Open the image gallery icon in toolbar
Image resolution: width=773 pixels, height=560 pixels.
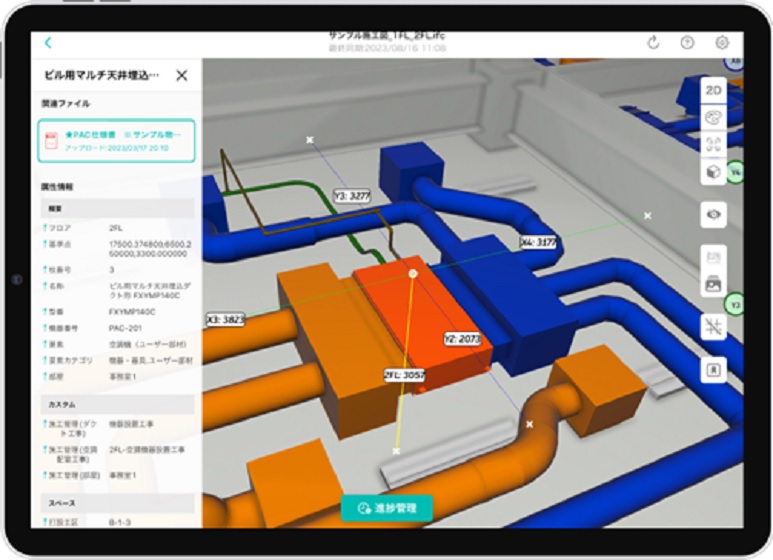click(713, 284)
